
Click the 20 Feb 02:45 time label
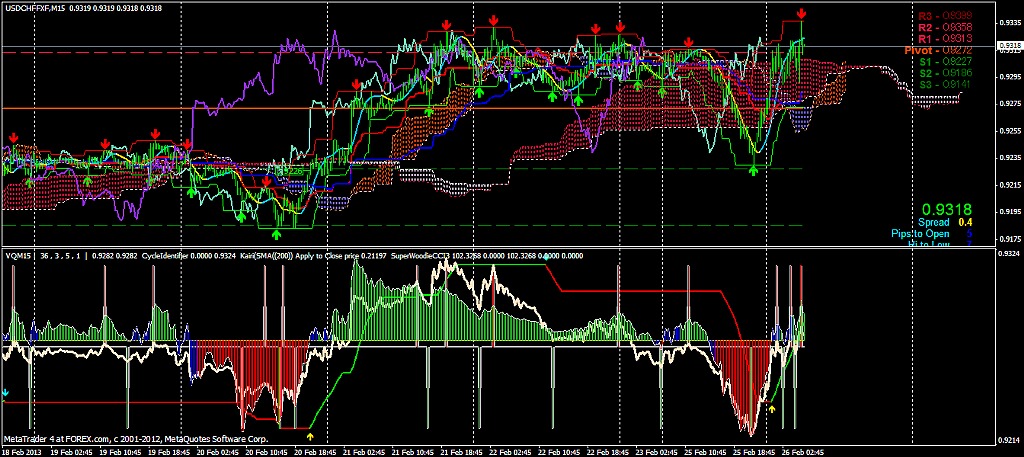tap(219, 452)
